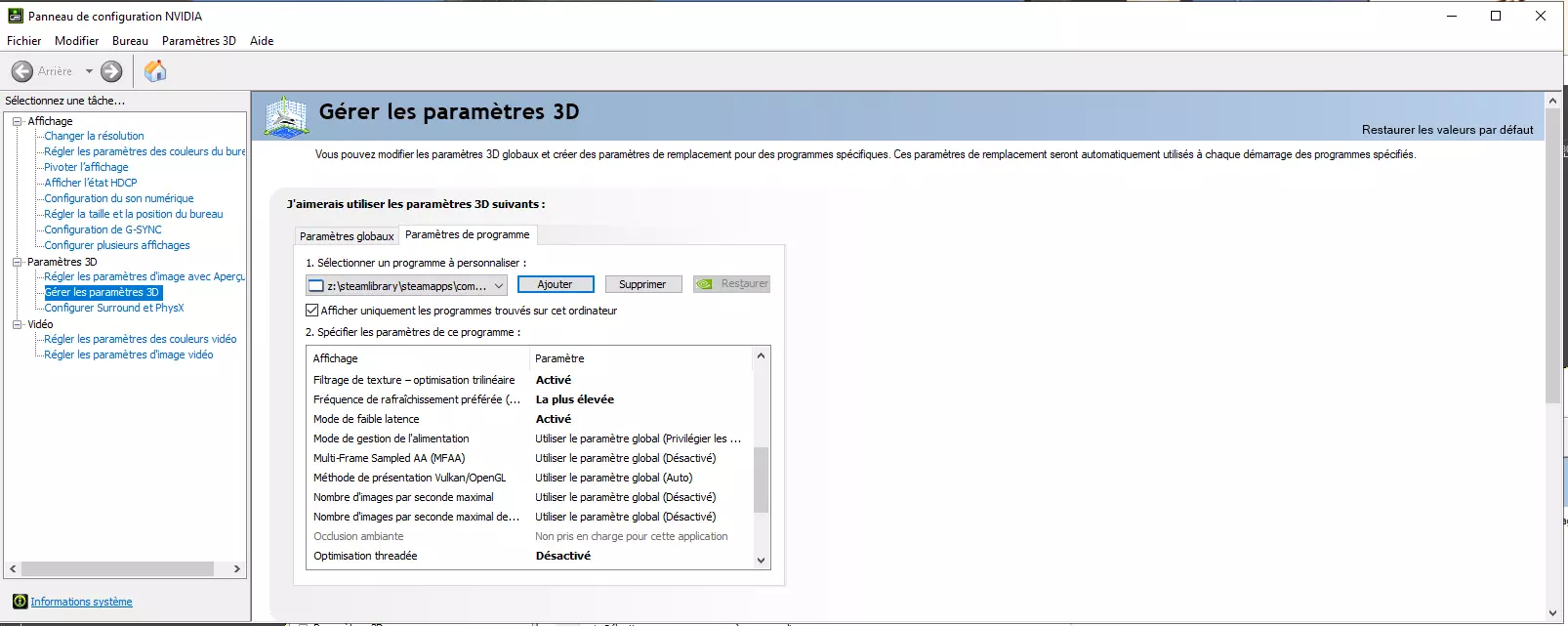Collapse the Vidéo tree node
Screen dimensions: 1568x626
pos(17,324)
